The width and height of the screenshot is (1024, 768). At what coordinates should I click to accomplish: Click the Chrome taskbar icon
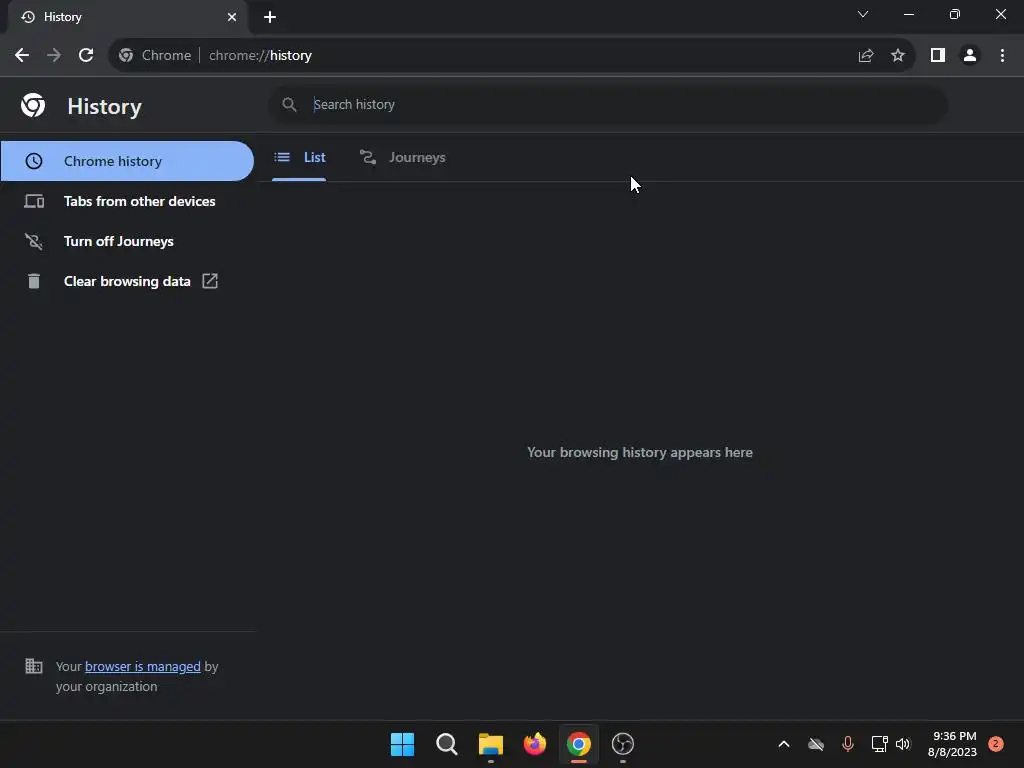pyautogui.click(x=579, y=744)
